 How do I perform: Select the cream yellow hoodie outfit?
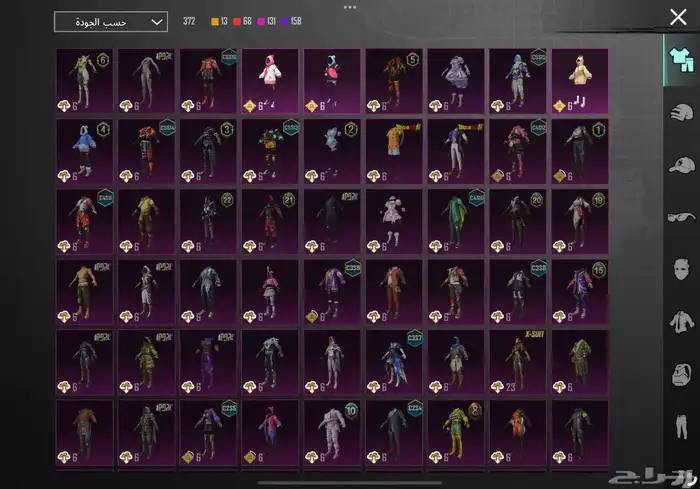tap(579, 81)
